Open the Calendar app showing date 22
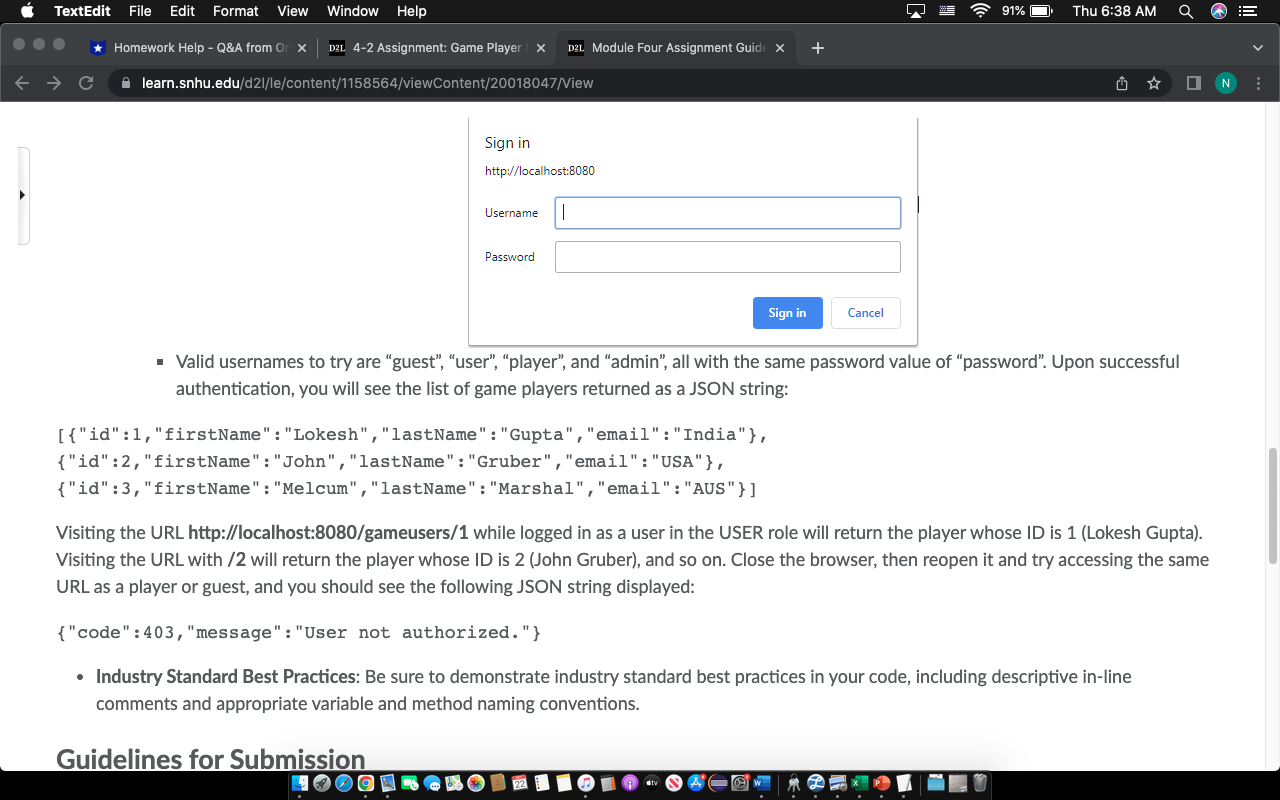 (x=520, y=784)
